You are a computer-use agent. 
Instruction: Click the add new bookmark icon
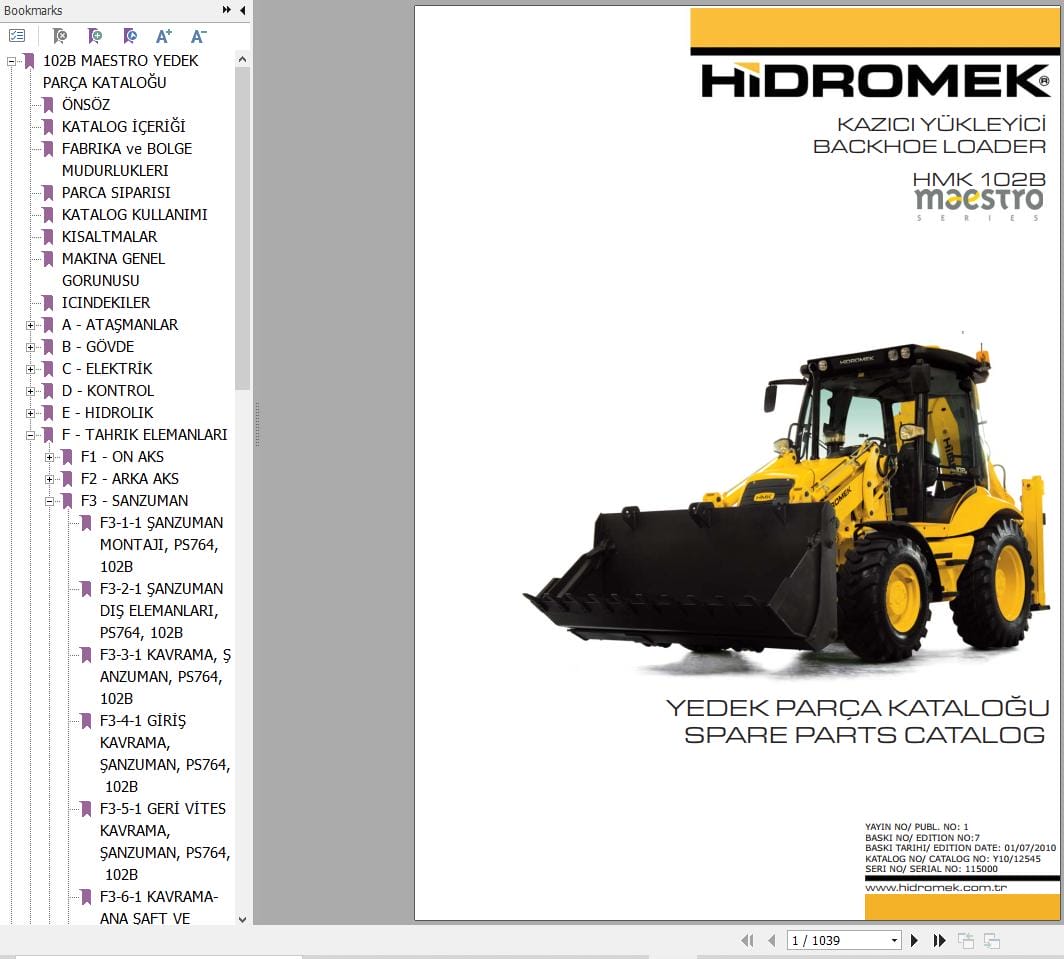tap(95, 35)
